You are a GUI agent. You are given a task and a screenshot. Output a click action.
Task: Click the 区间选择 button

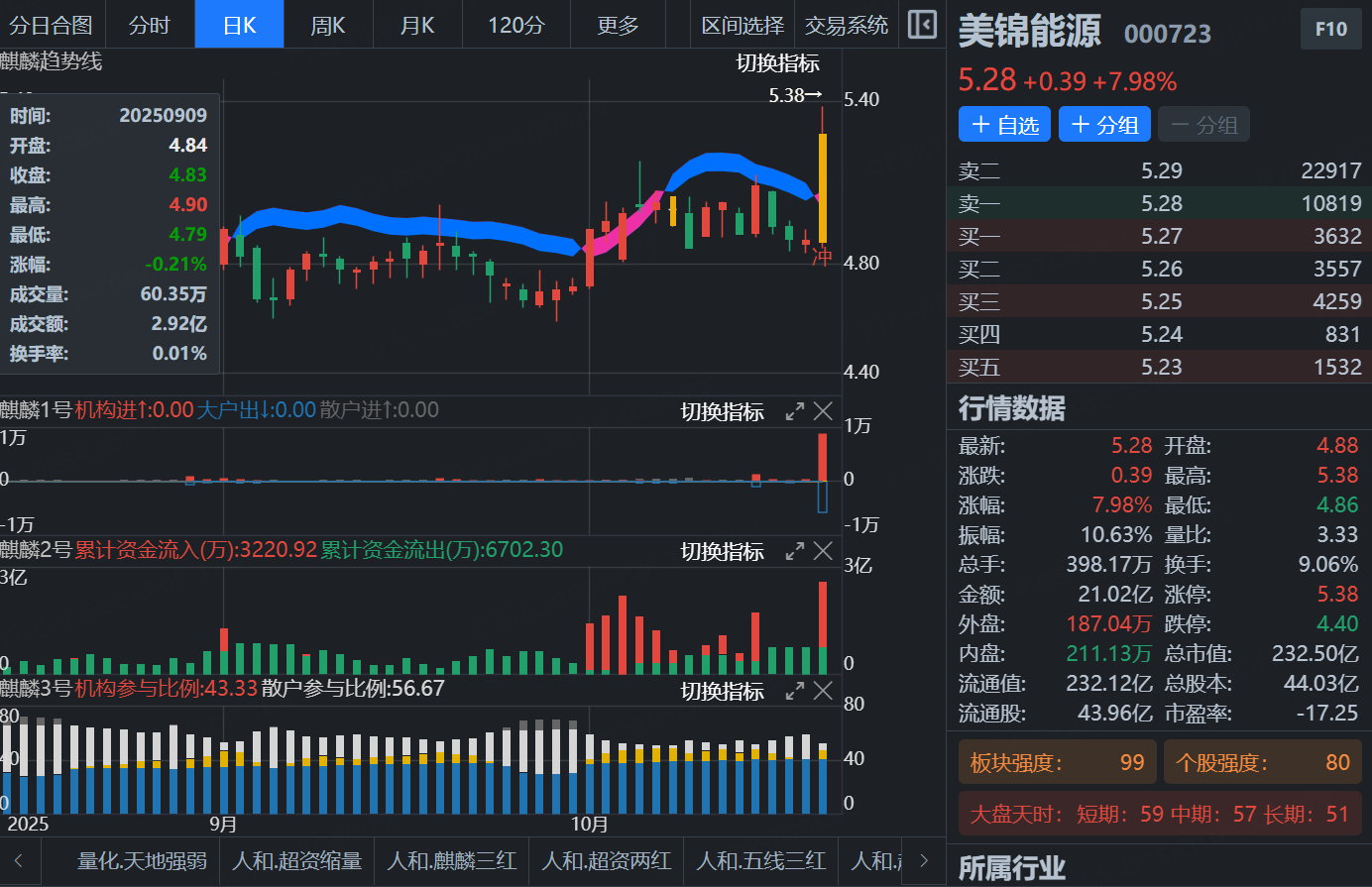coord(742,25)
